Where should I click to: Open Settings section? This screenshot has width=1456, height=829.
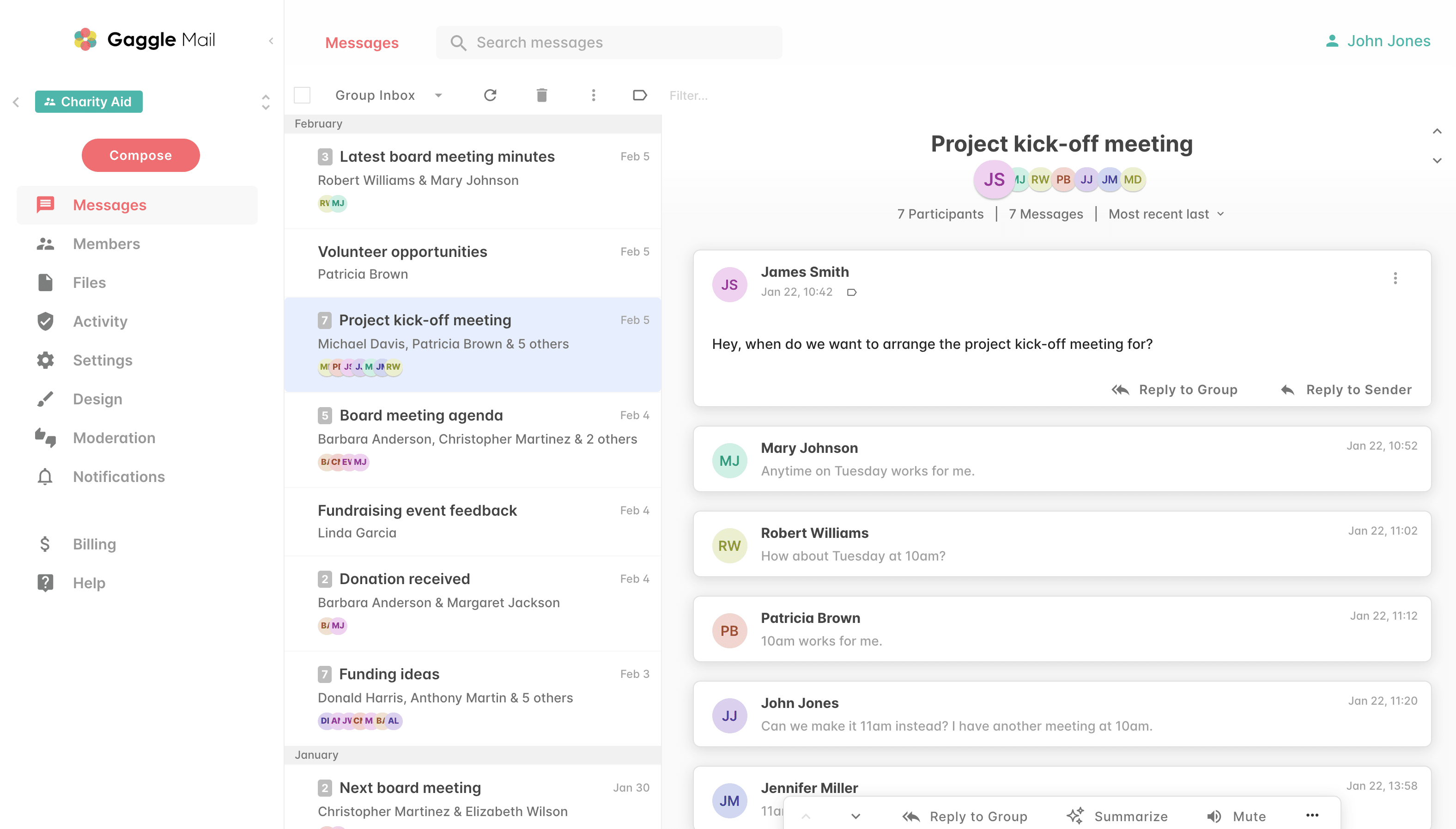tap(103, 360)
